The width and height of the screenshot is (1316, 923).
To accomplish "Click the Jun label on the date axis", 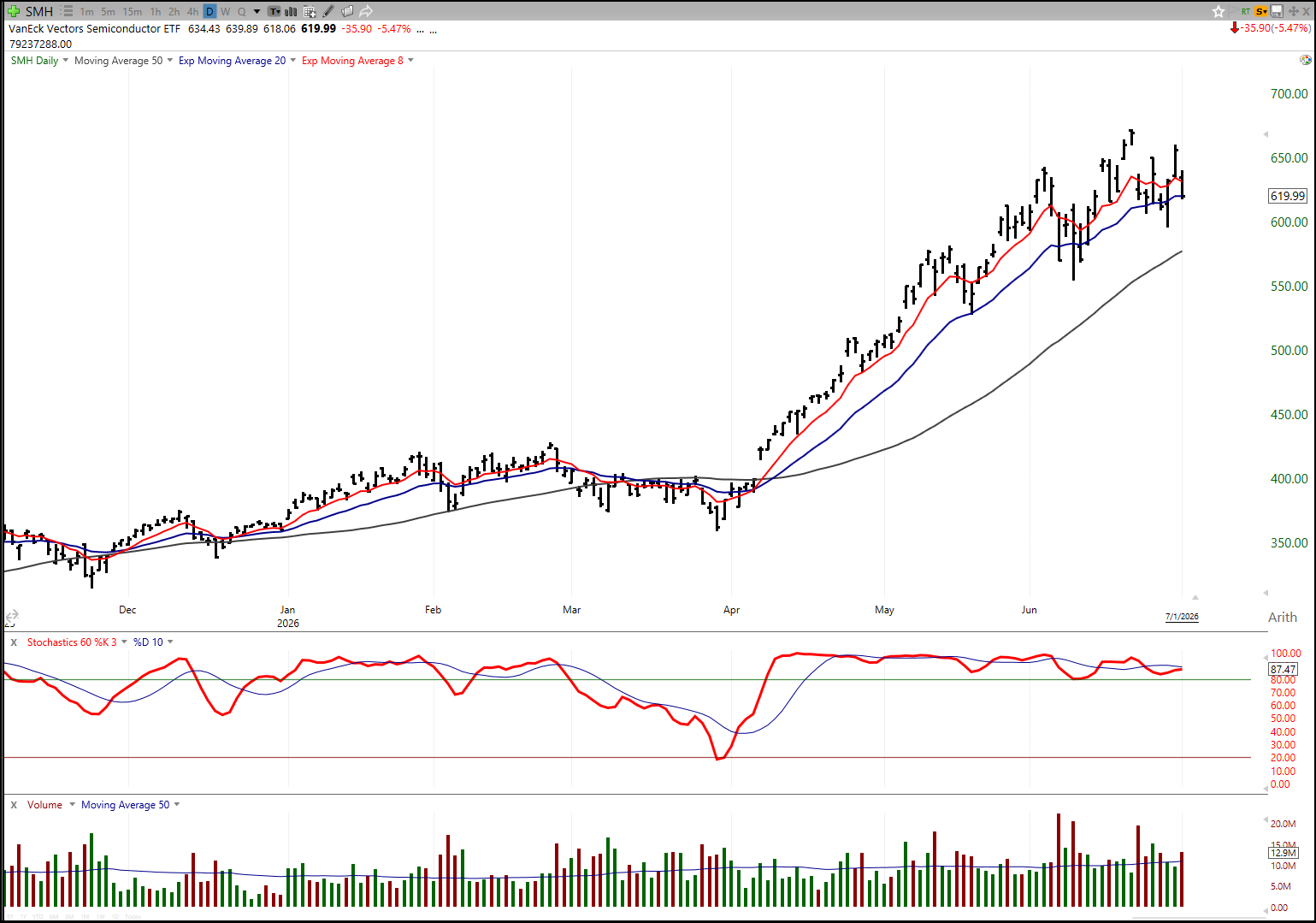I will [x=1029, y=610].
